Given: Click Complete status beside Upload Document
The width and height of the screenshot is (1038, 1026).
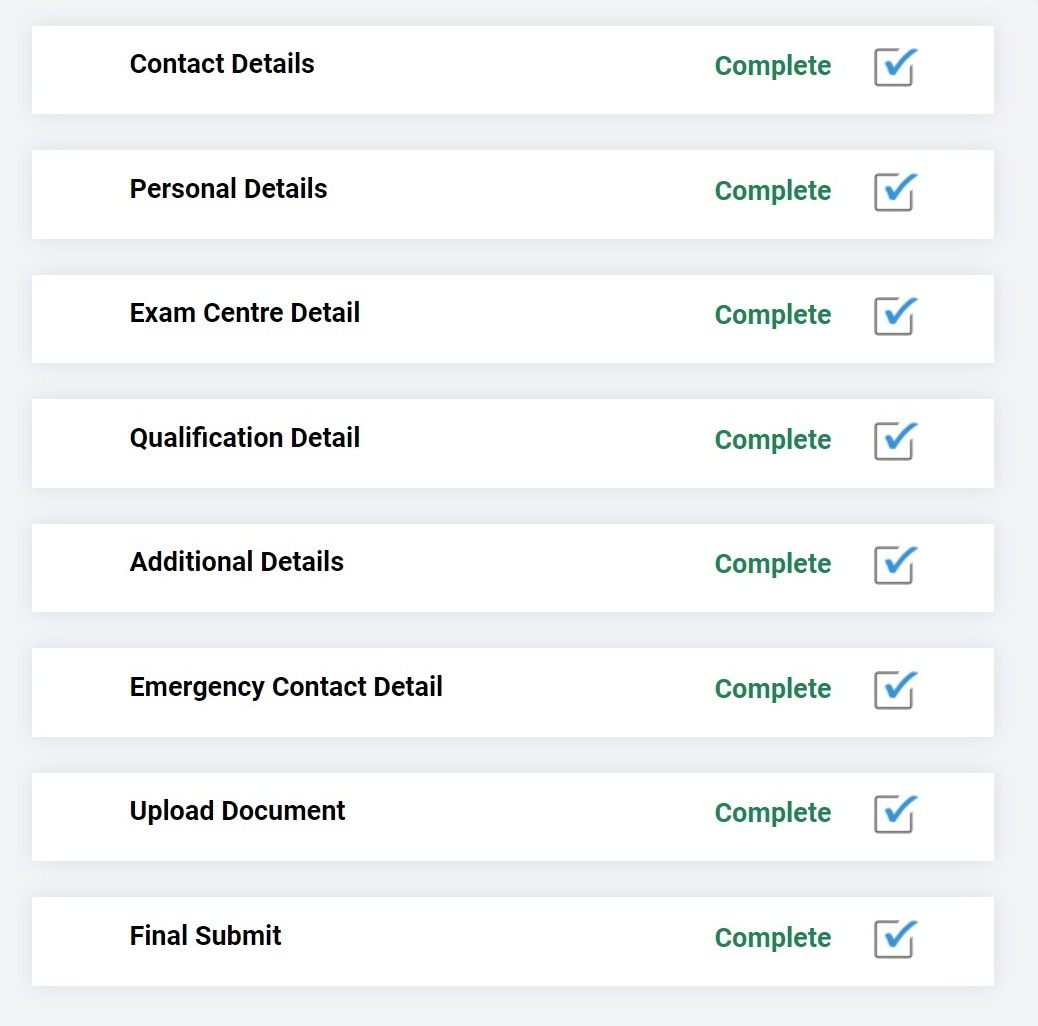Looking at the screenshot, I should pyautogui.click(x=772, y=813).
